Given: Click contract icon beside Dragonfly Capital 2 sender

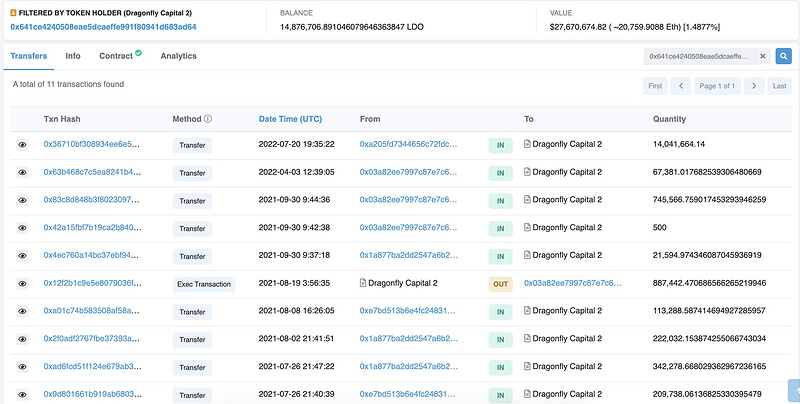Looking at the screenshot, I should click(x=363, y=283).
